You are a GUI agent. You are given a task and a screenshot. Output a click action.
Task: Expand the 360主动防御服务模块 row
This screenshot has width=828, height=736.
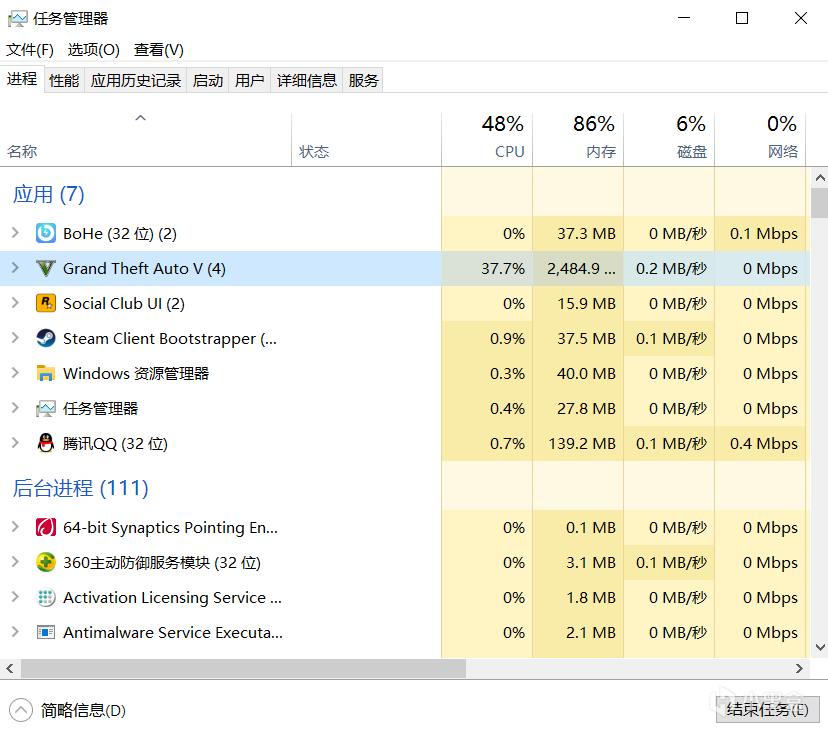tap(15, 561)
